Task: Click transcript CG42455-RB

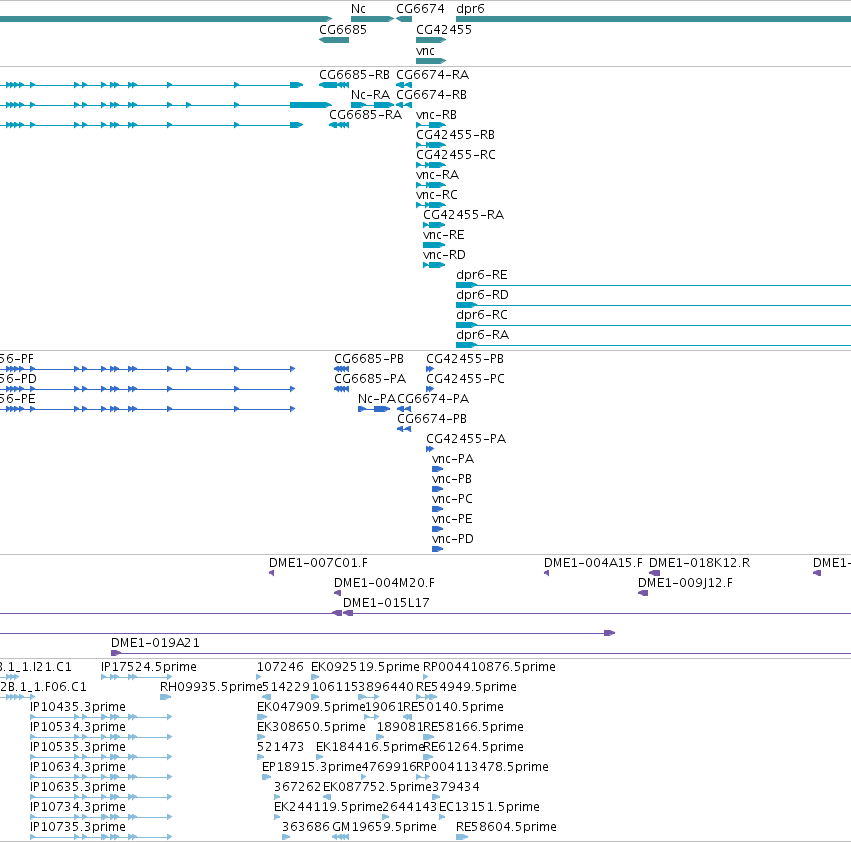Action: pyautogui.click(x=455, y=135)
